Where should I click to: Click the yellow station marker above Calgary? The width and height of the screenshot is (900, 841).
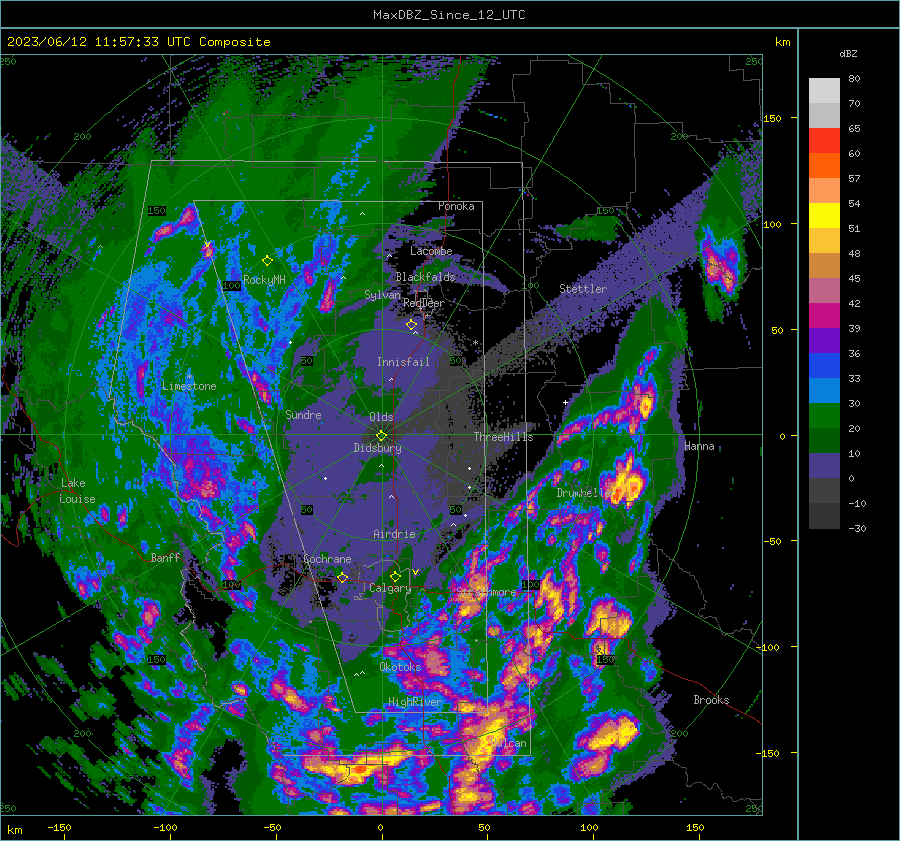coord(395,576)
